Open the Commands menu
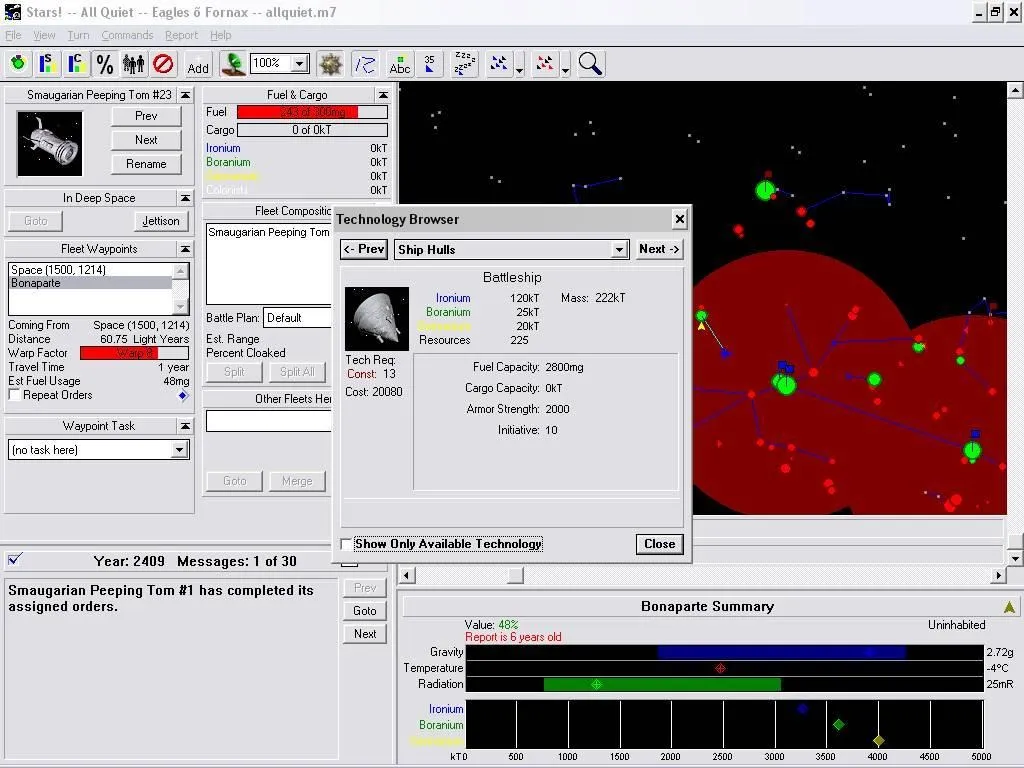 click(127, 35)
